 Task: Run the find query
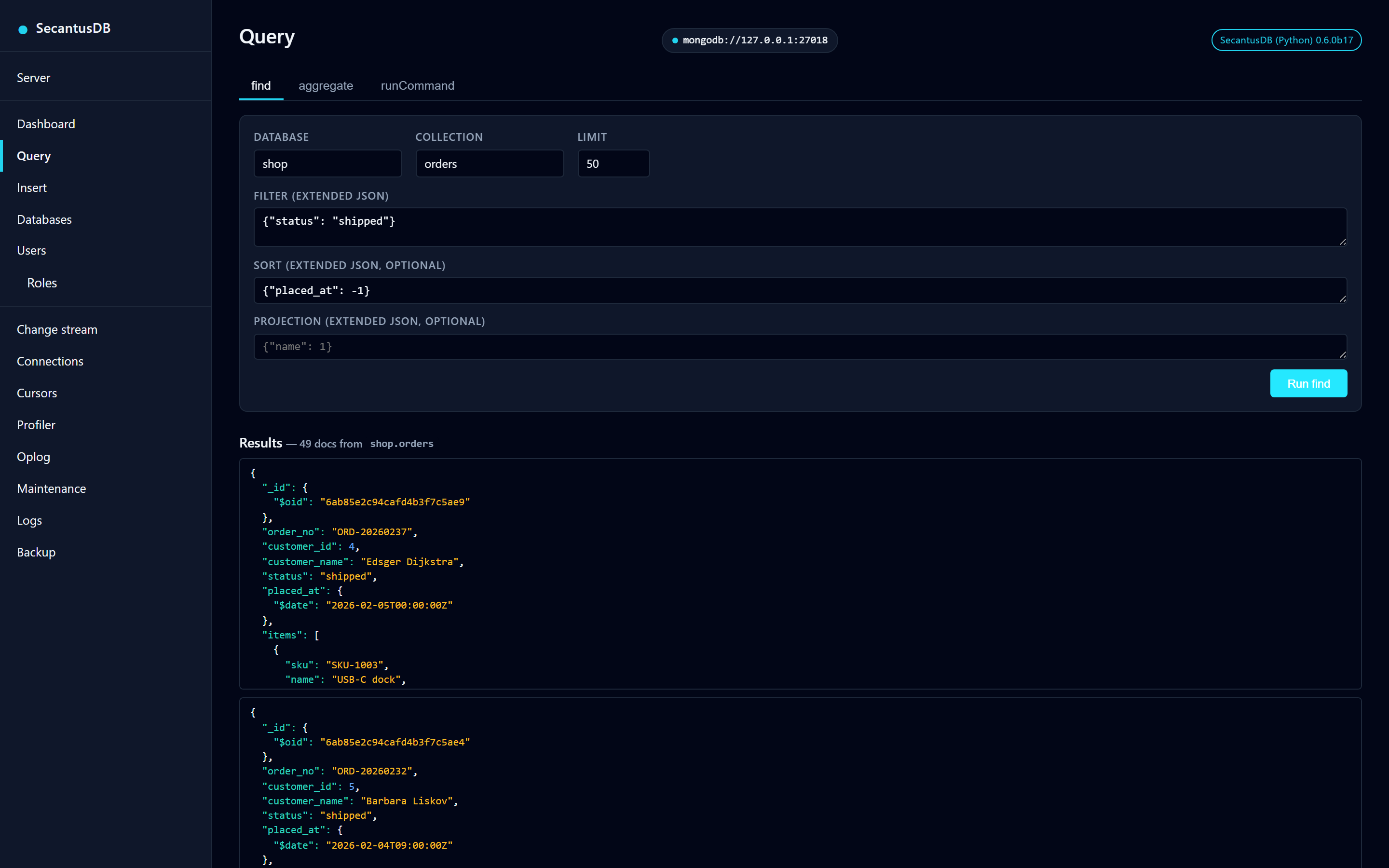[1308, 383]
